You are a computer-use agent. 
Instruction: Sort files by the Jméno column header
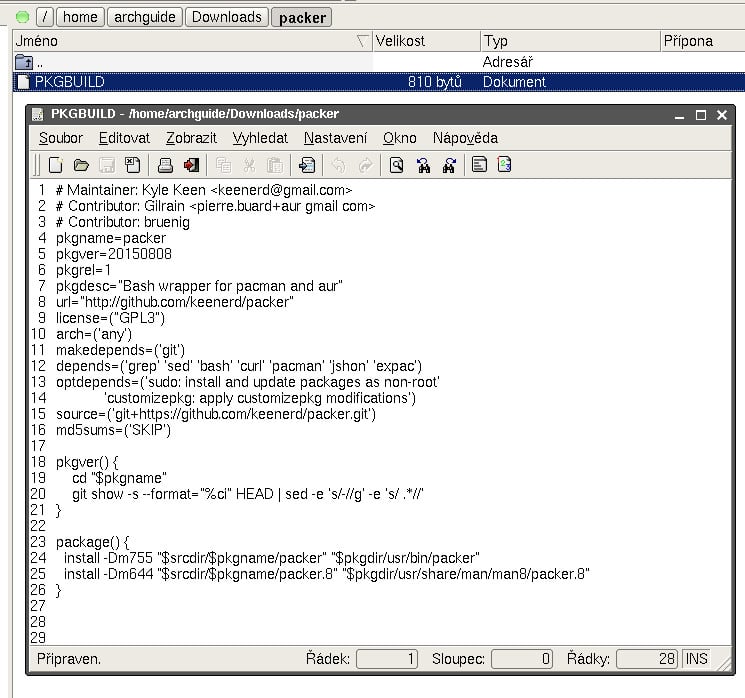click(x=192, y=41)
